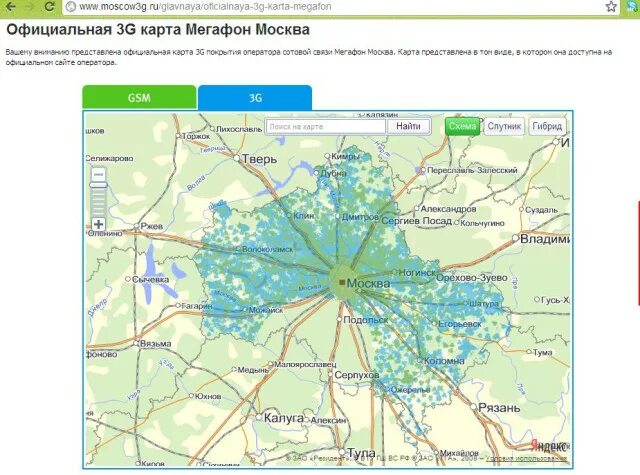The width and height of the screenshot is (640, 475).
Task: Click the Коломна city label
Action: click(x=444, y=361)
